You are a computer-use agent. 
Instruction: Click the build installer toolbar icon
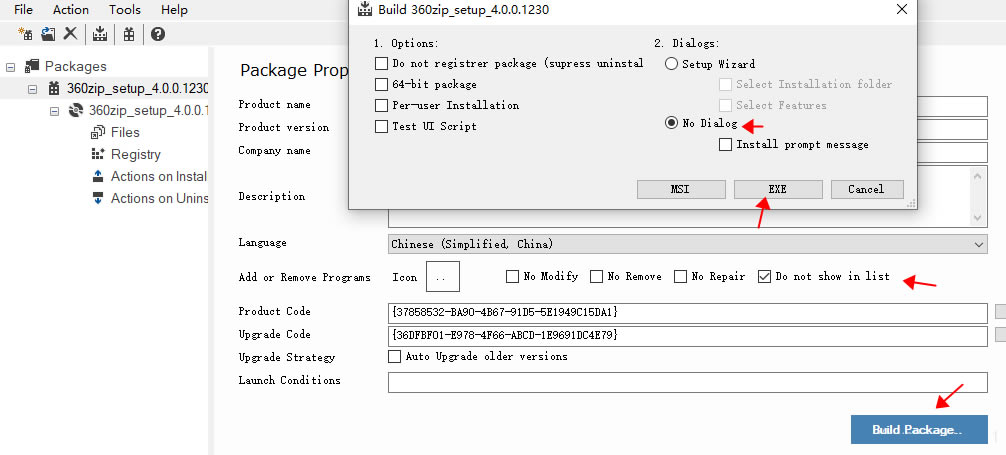pyautogui.click(x=99, y=34)
